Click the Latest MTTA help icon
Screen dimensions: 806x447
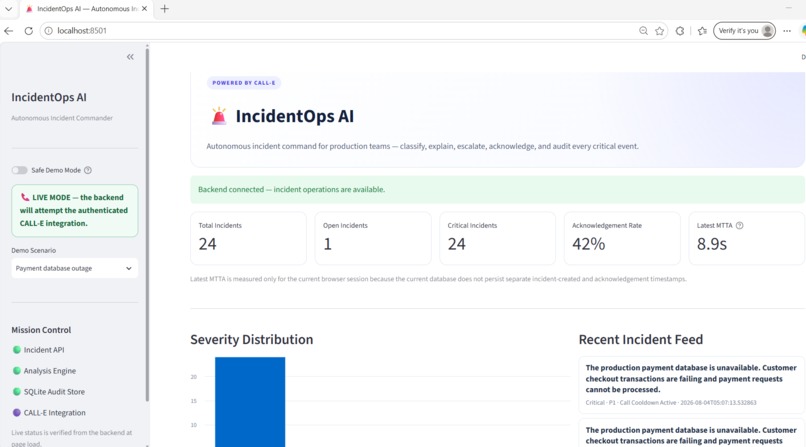(x=739, y=226)
